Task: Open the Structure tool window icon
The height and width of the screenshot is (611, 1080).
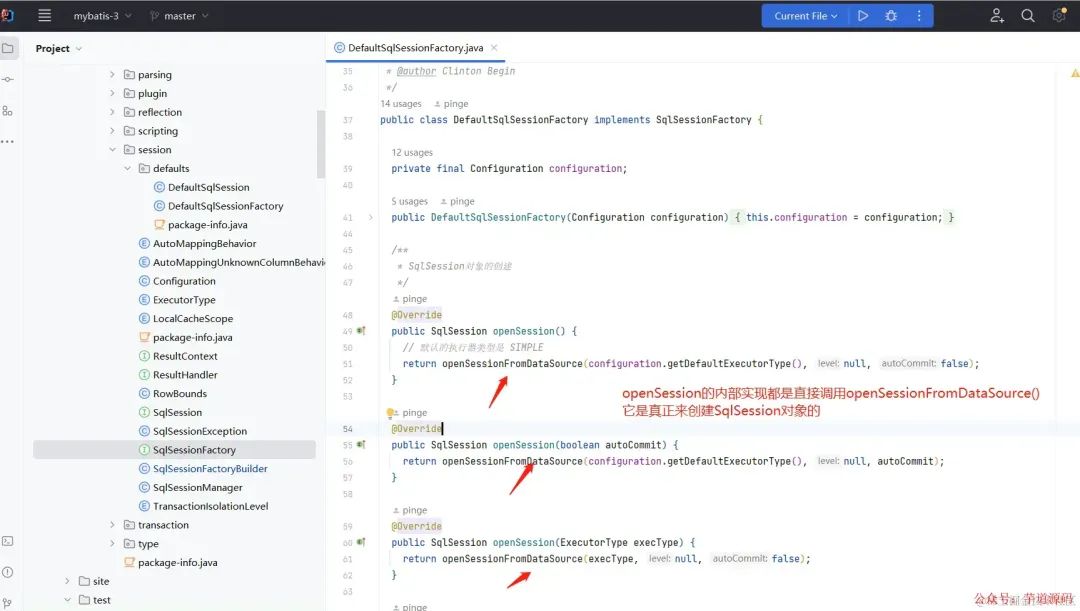Action: 8,111
